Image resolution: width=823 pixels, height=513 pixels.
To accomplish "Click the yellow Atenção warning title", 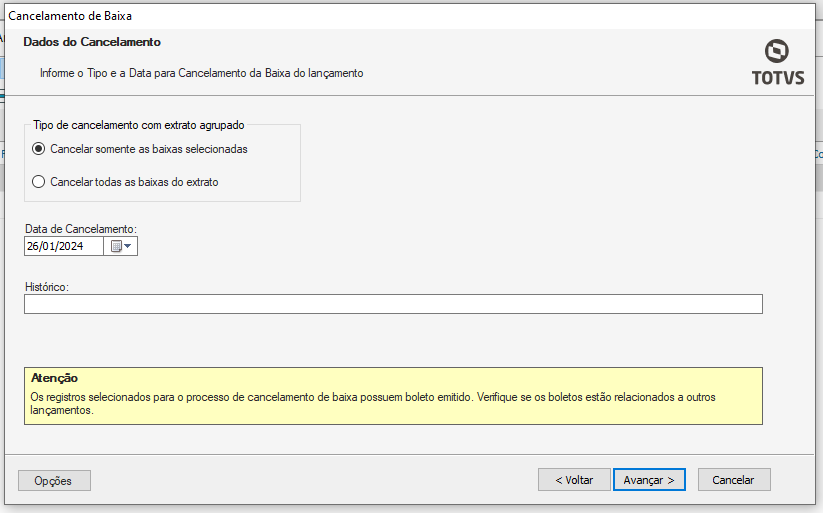I will [x=55, y=378].
